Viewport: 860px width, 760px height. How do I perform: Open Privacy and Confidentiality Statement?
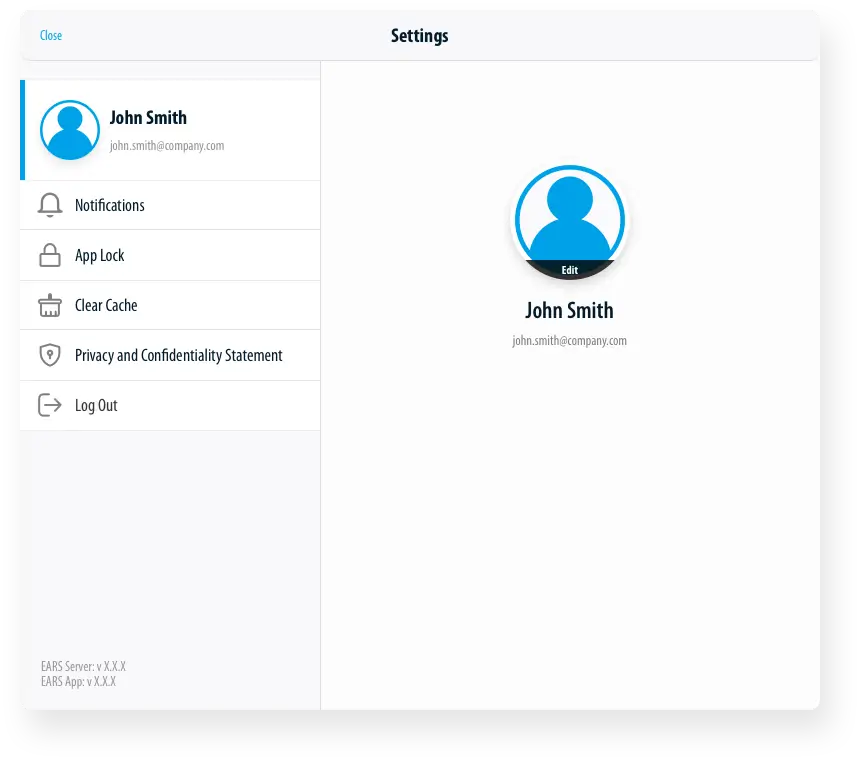coord(179,356)
